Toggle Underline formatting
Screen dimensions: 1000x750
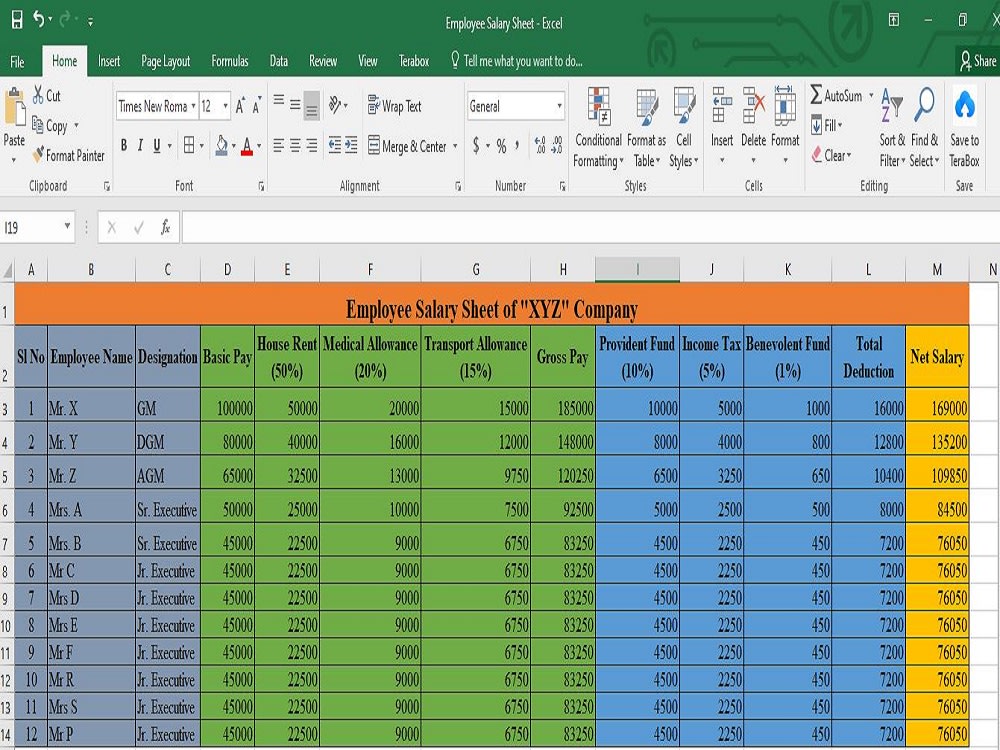tap(156, 145)
